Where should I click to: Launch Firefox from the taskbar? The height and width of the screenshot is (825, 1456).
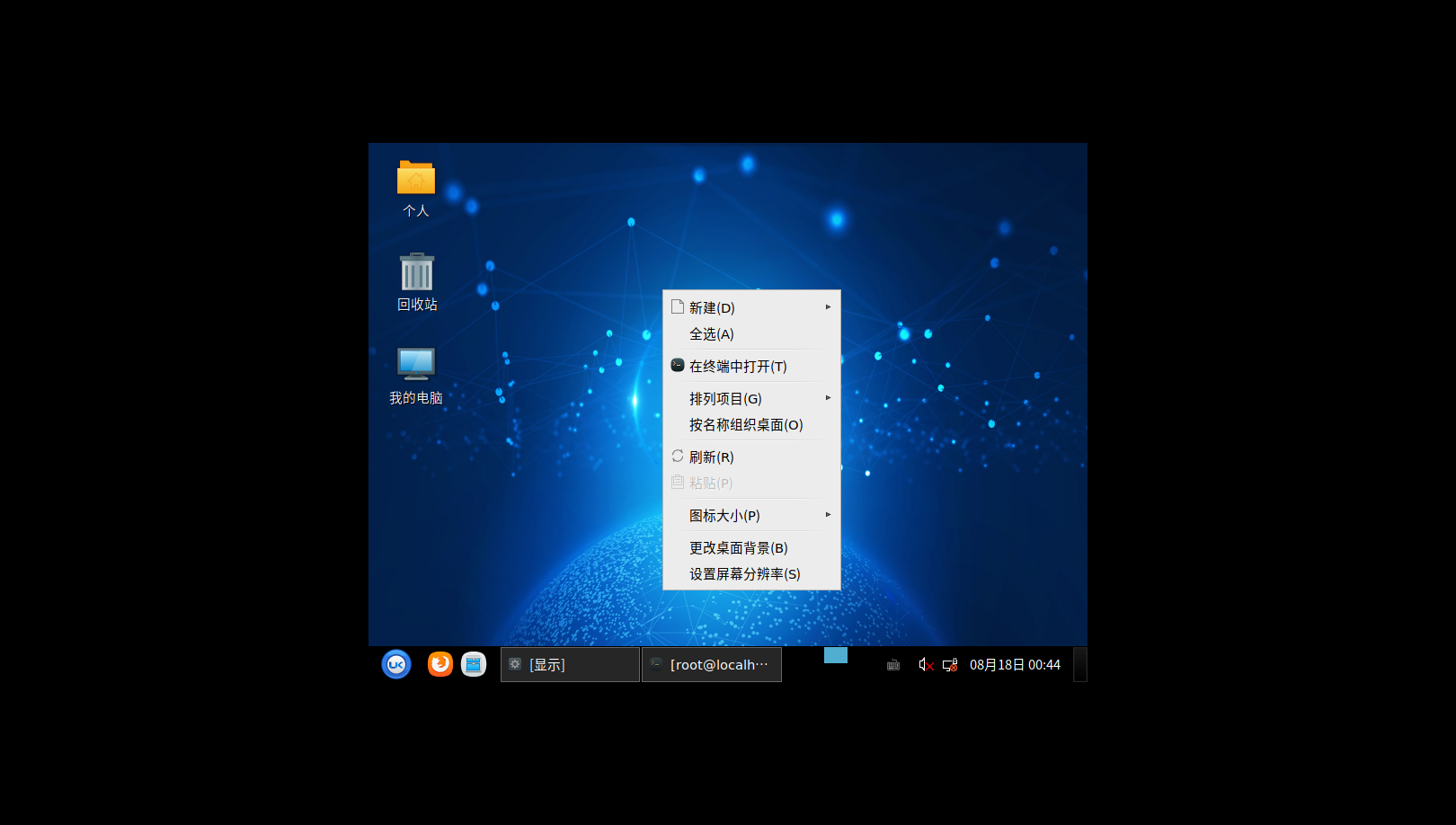click(x=440, y=664)
